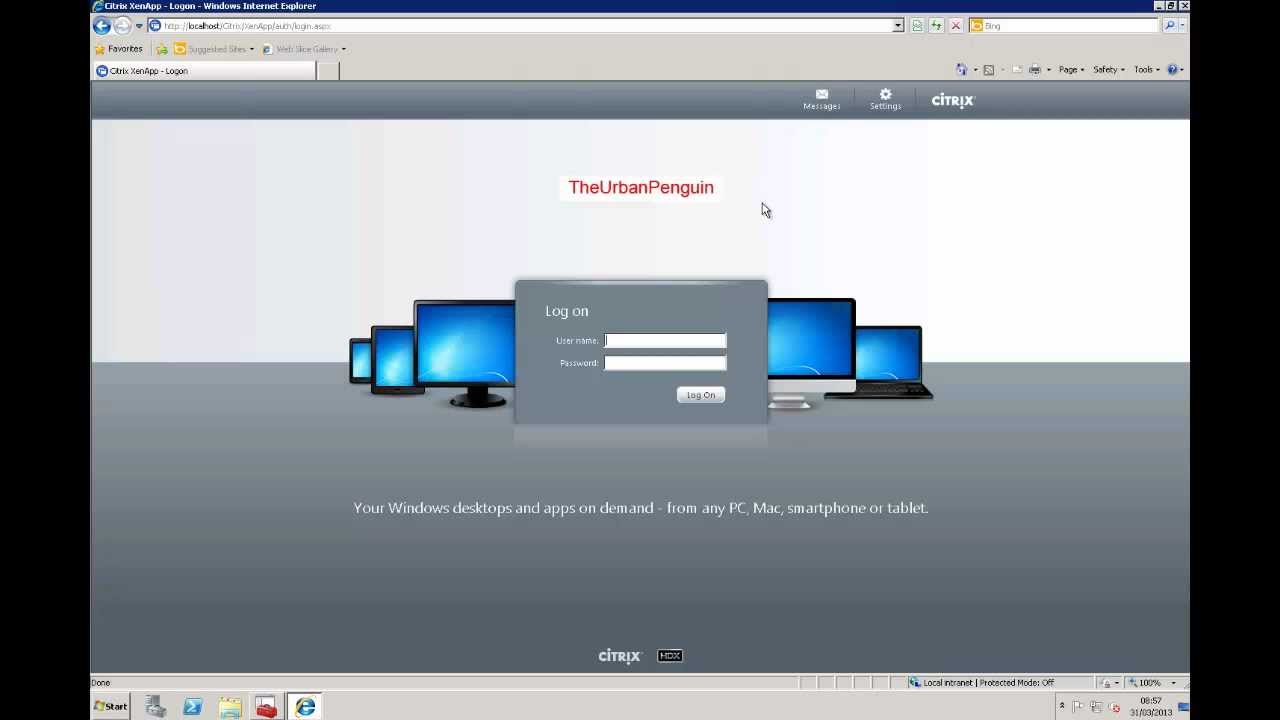Viewport: 1280px width, 720px height.
Task: Click the browser Forward button
Action: (x=122, y=26)
